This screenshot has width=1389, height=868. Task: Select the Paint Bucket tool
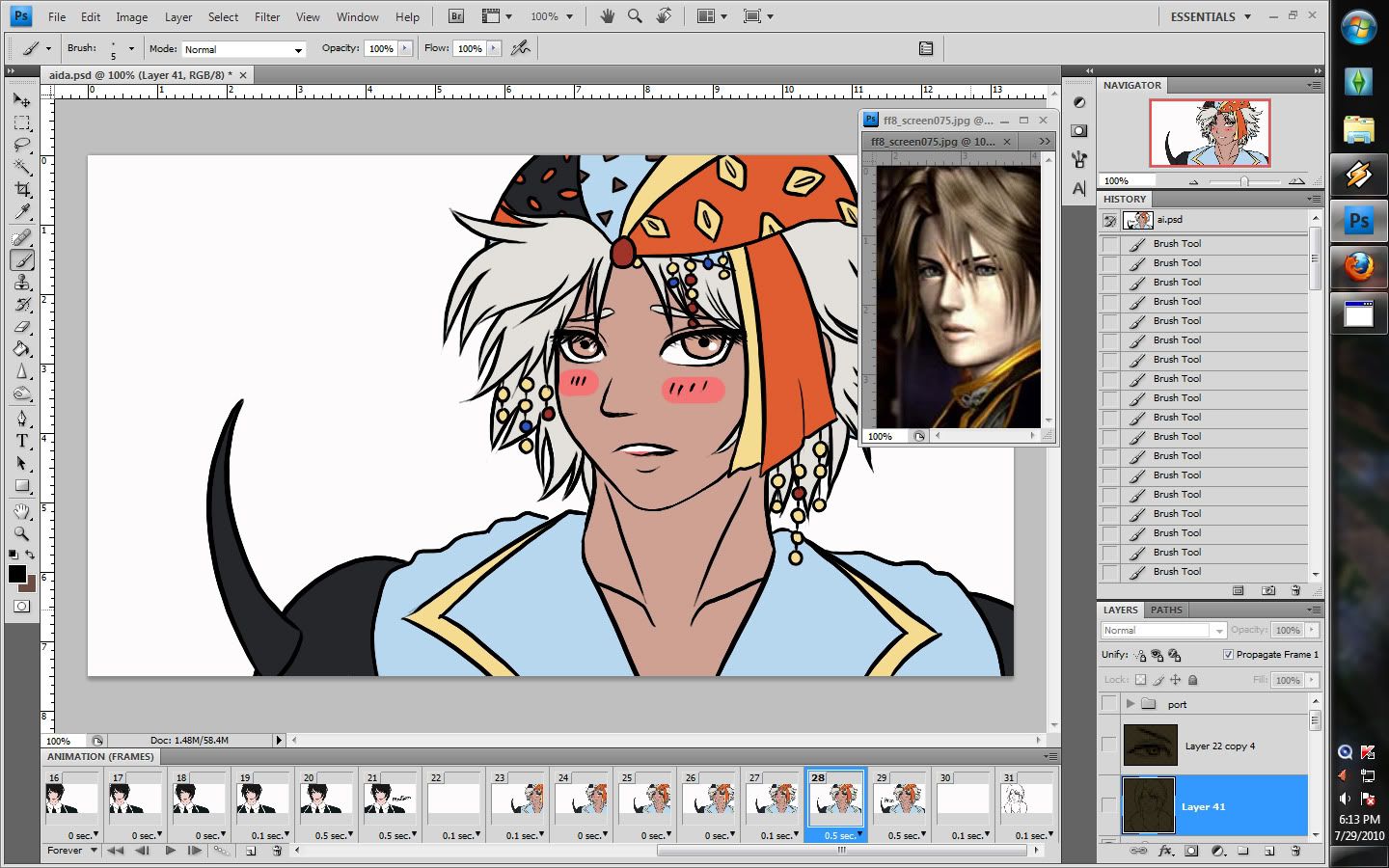[x=21, y=350]
